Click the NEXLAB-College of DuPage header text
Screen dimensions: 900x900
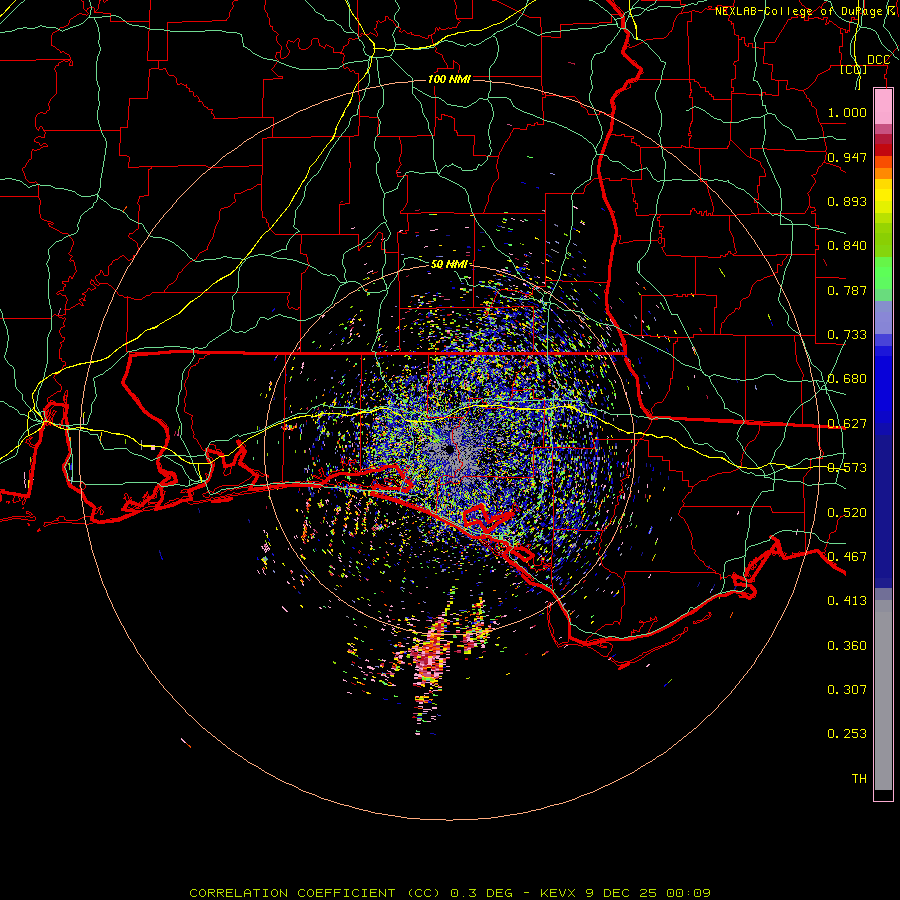(x=804, y=11)
